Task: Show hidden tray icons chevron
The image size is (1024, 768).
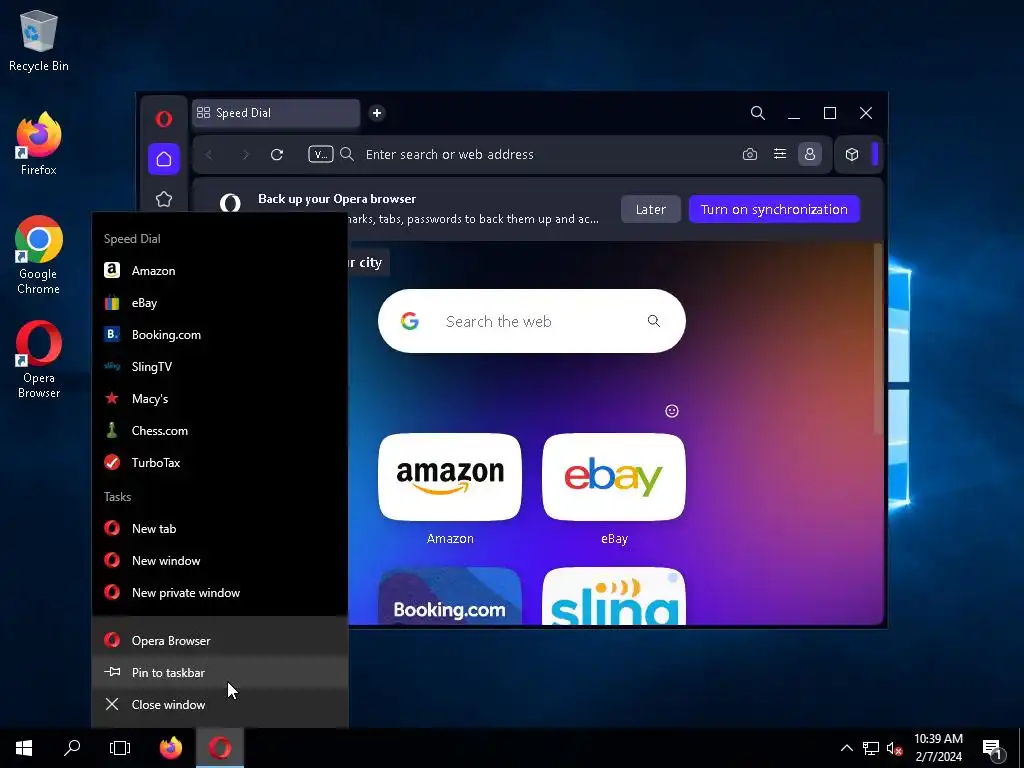Action: pyautogui.click(x=846, y=748)
